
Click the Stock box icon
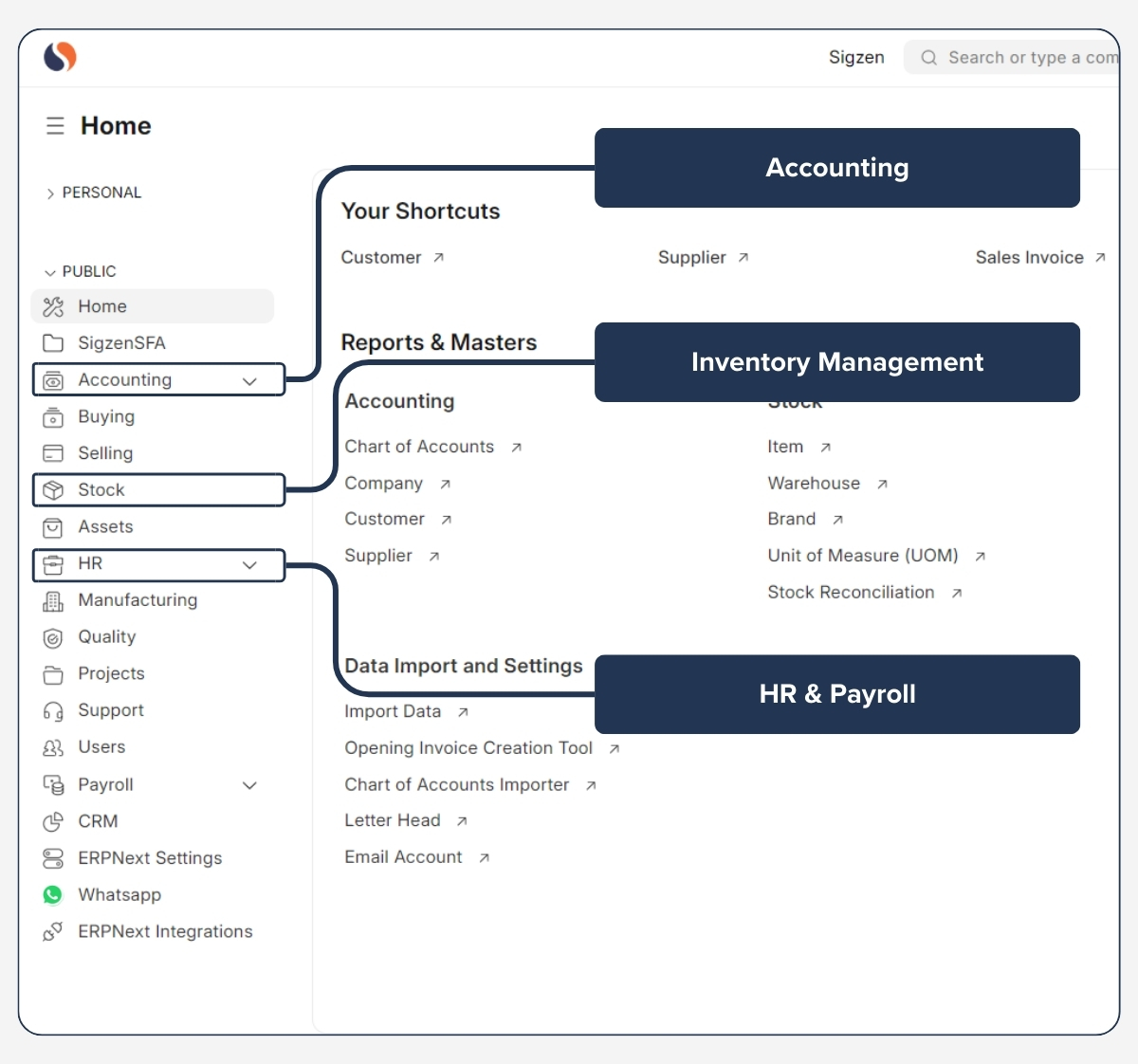coord(53,489)
